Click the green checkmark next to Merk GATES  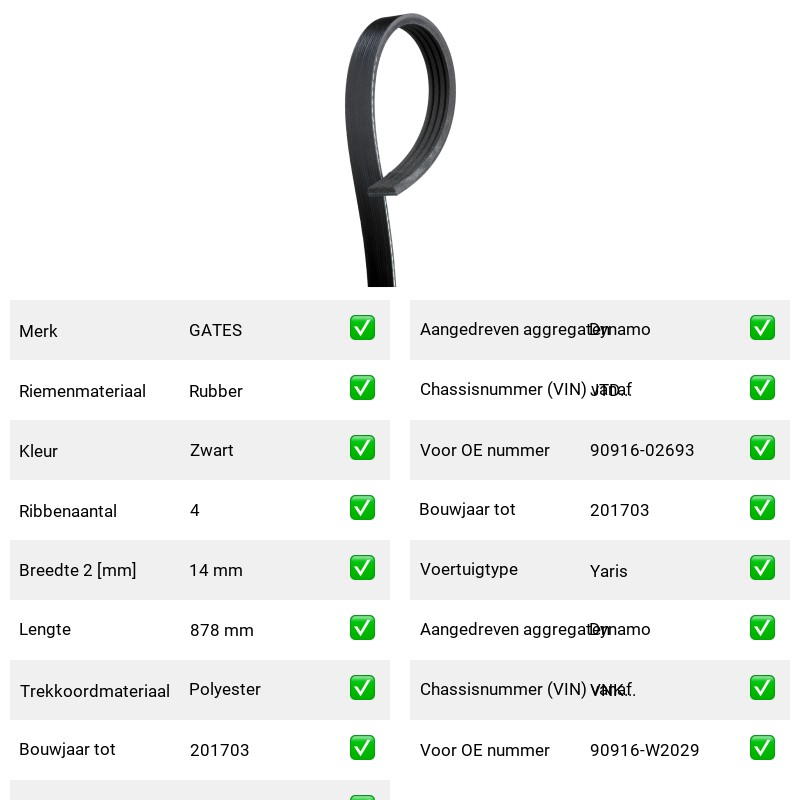pyautogui.click(x=362, y=328)
